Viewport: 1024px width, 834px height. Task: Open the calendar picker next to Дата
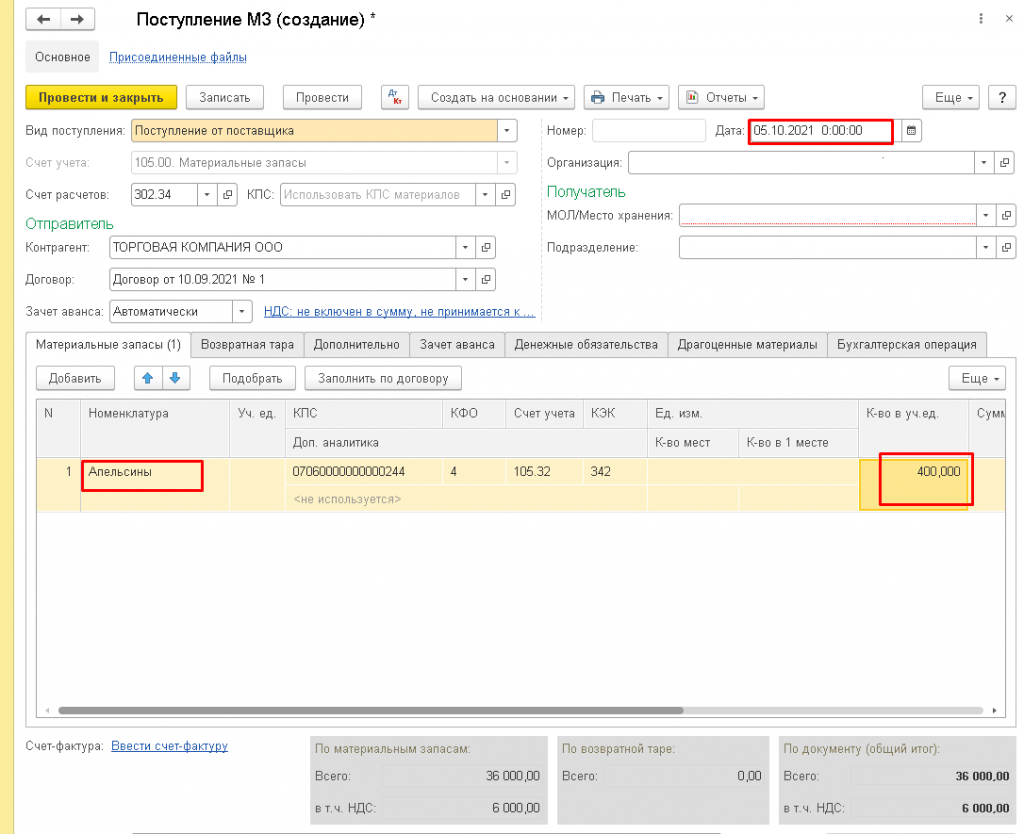point(910,131)
